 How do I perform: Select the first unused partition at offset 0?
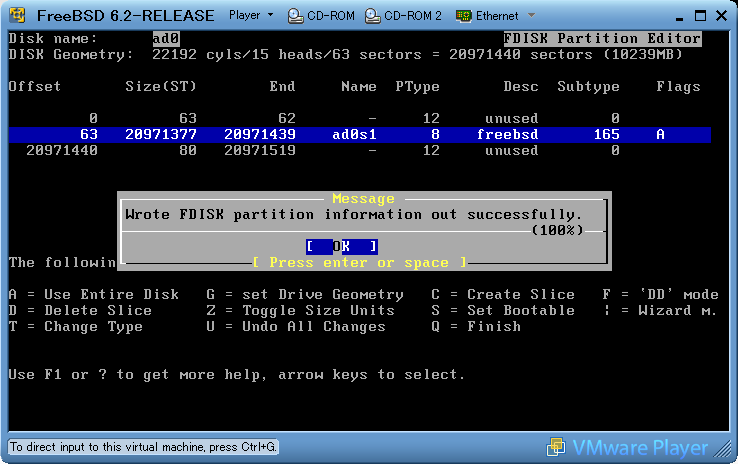(360, 118)
